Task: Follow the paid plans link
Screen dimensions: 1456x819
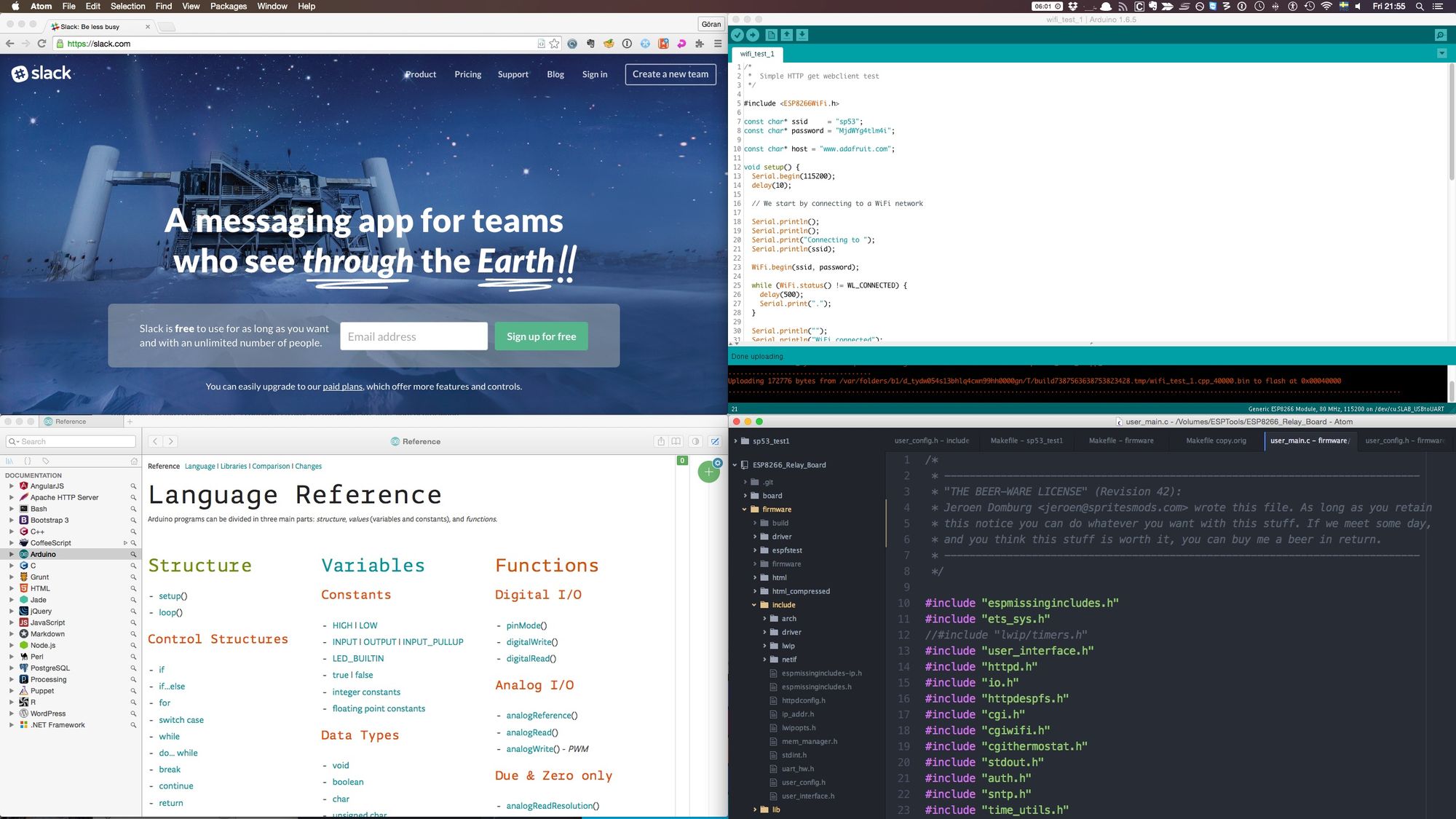Action: coord(343,387)
